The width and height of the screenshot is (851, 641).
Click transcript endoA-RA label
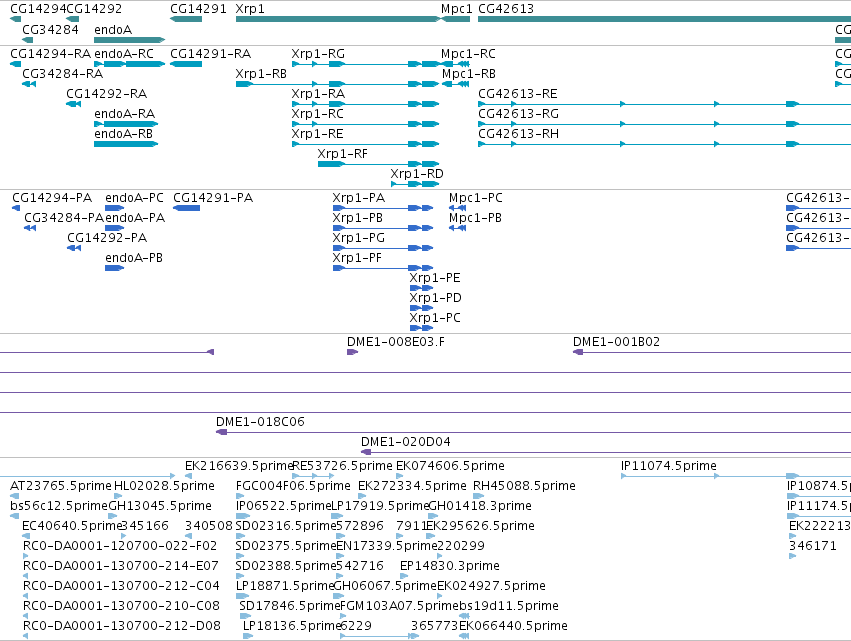point(124,114)
